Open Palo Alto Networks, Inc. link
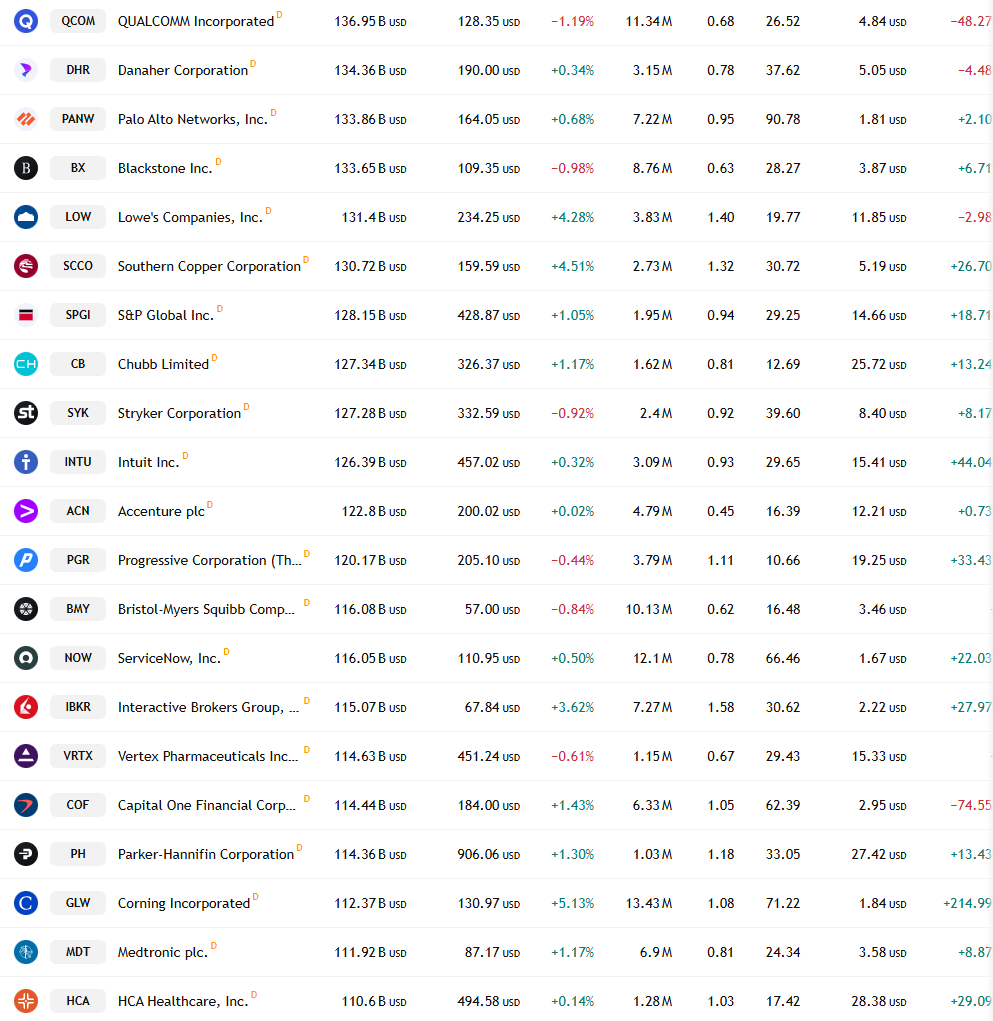Image resolution: width=993 pixels, height=1021 pixels. pos(193,120)
